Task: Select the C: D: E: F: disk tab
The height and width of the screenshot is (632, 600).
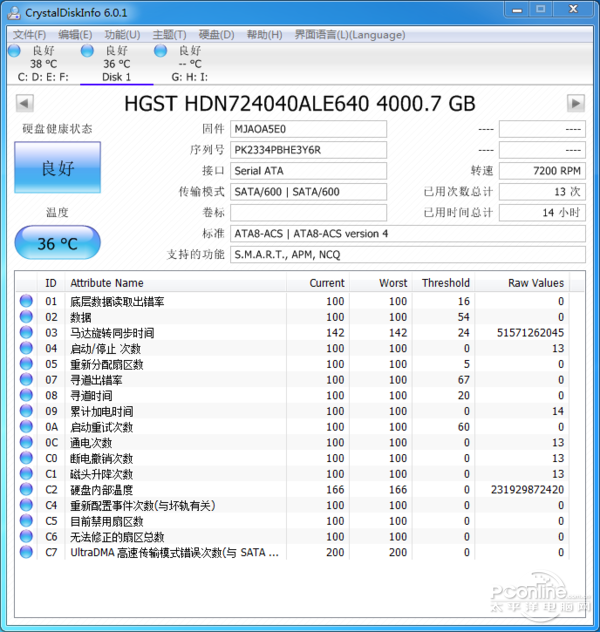Action: (43, 64)
